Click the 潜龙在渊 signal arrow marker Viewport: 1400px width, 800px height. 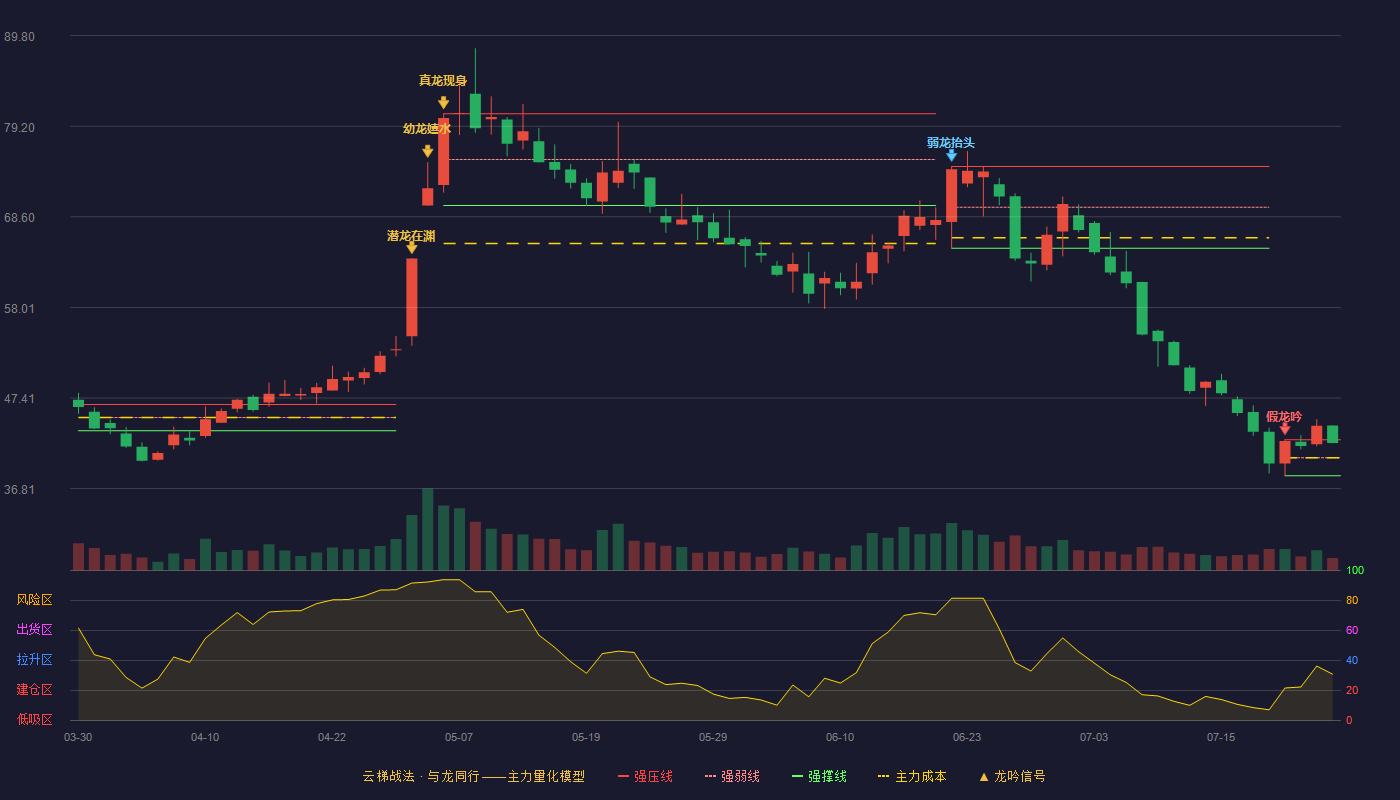[411, 247]
